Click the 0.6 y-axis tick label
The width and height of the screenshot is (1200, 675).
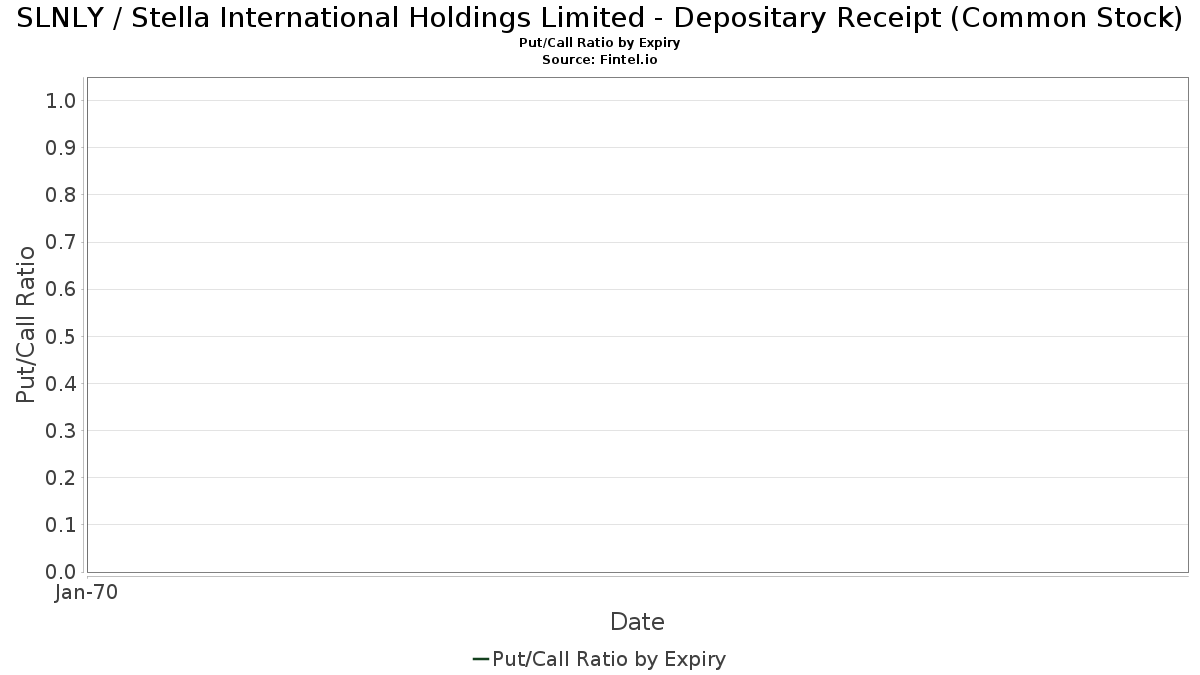(61, 289)
